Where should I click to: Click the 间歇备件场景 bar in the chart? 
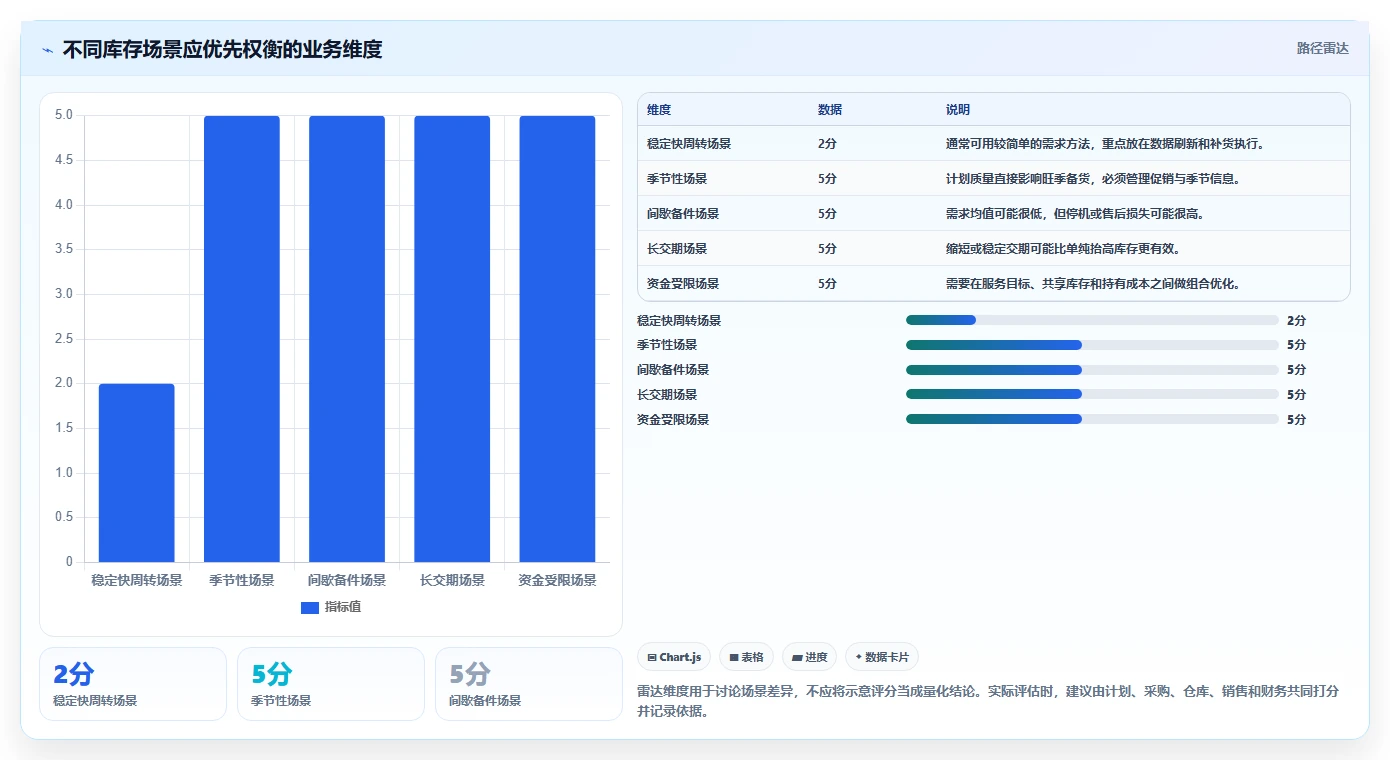click(x=347, y=338)
